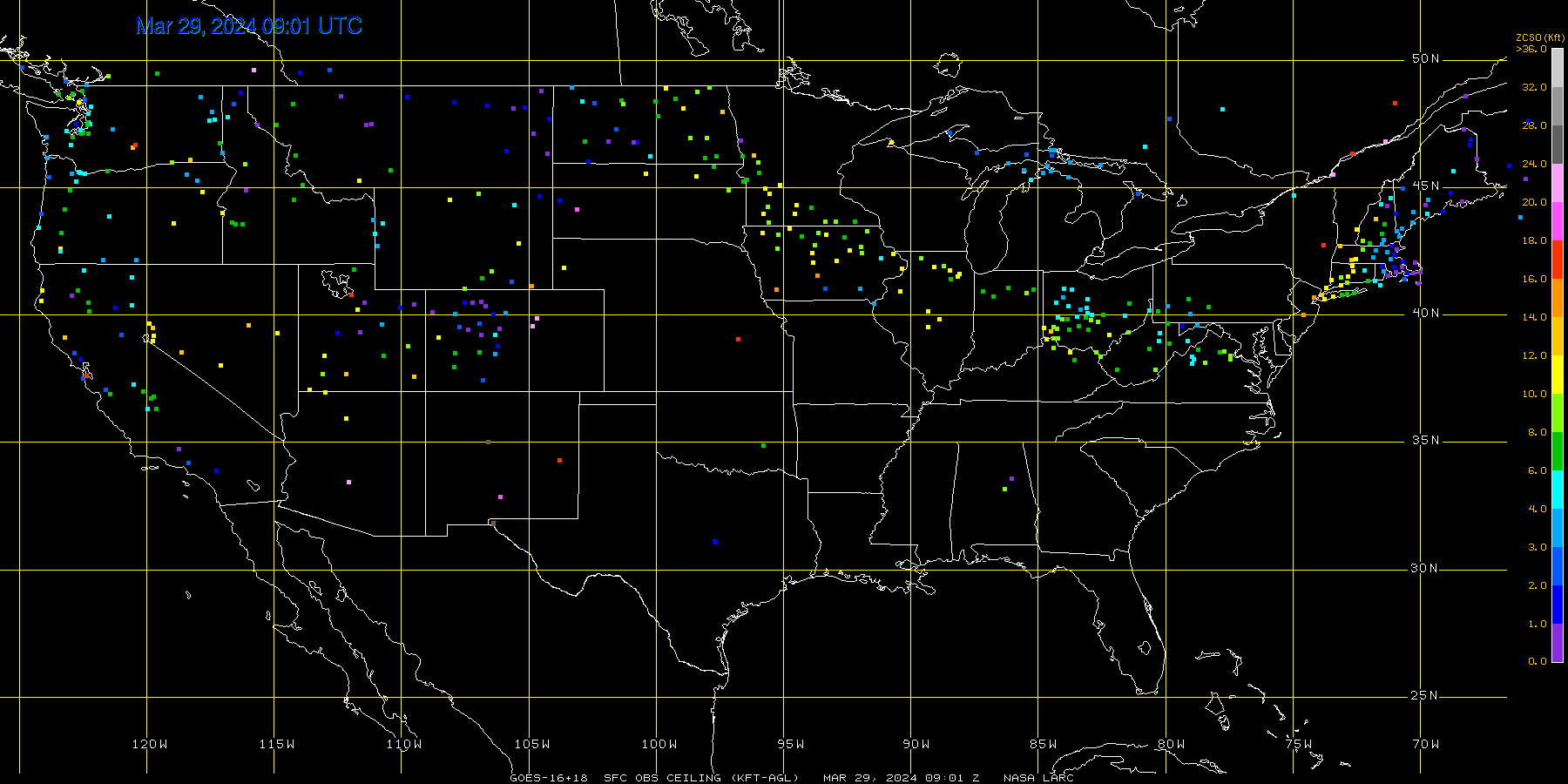Image resolution: width=1568 pixels, height=784 pixels.
Task: Click the '105 W' longitude label
Action: (x=531, y=744)
